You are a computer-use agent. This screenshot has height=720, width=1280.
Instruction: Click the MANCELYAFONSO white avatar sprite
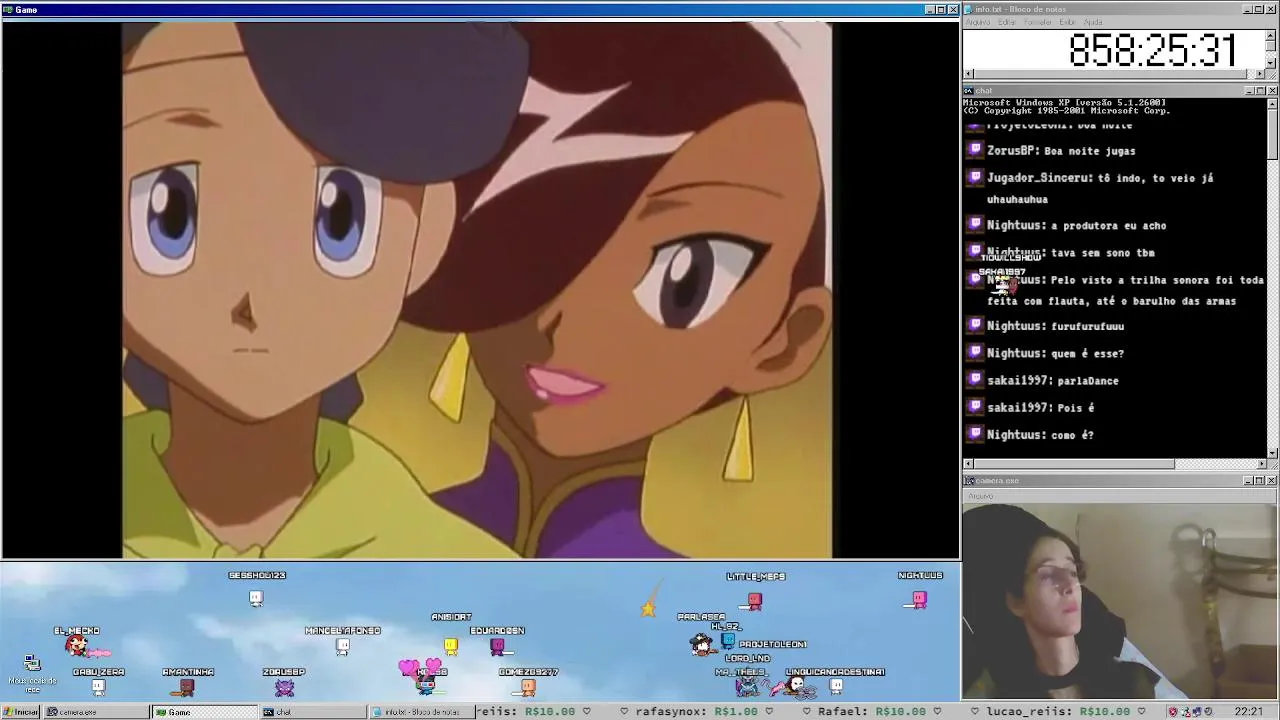tap(343, 647)
